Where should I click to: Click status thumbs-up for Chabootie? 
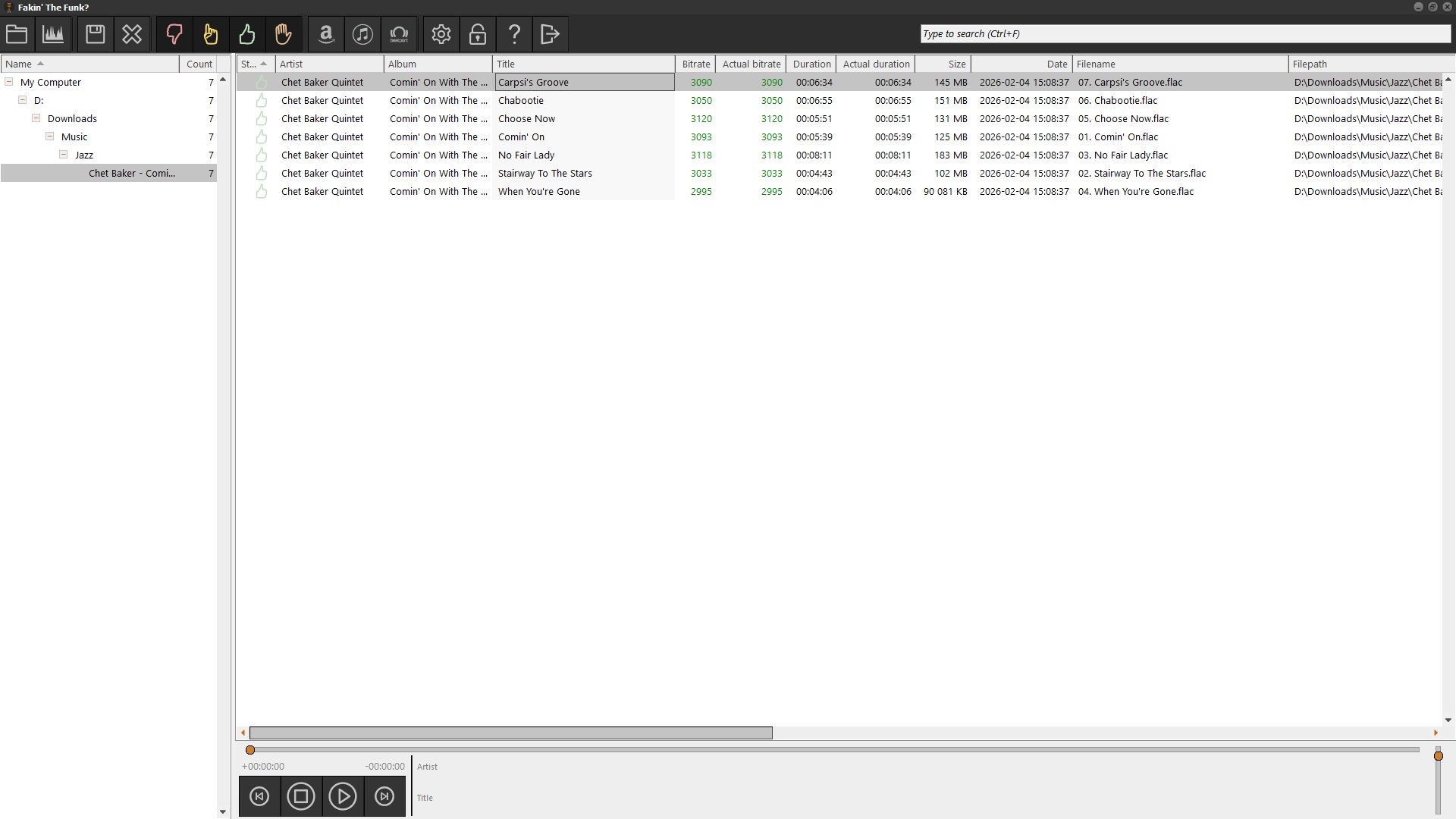click(261, 100)
